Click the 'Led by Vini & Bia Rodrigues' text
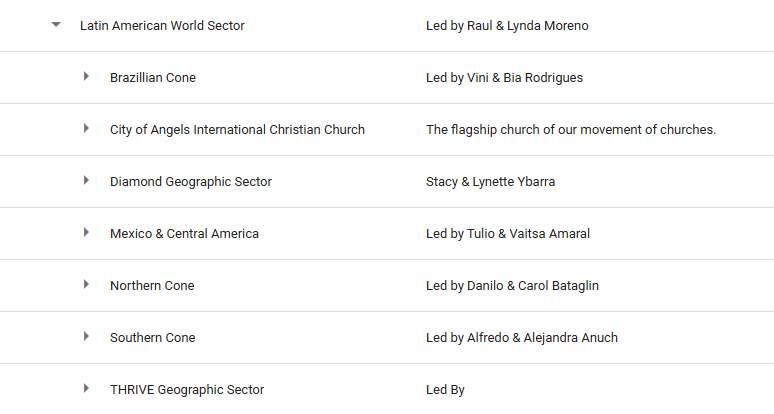The image size is (774, 414). (x=504, y=78)
